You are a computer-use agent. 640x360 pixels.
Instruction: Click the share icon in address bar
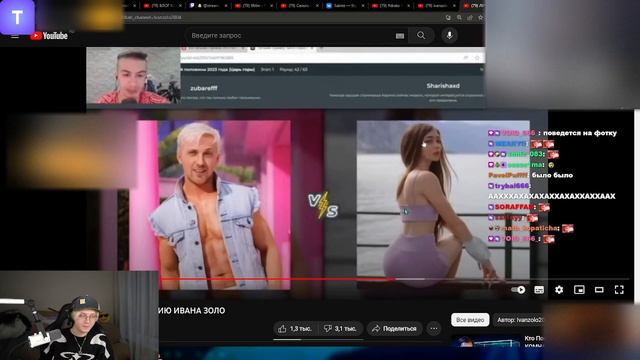pyautogui.click(x=470, y=18)
